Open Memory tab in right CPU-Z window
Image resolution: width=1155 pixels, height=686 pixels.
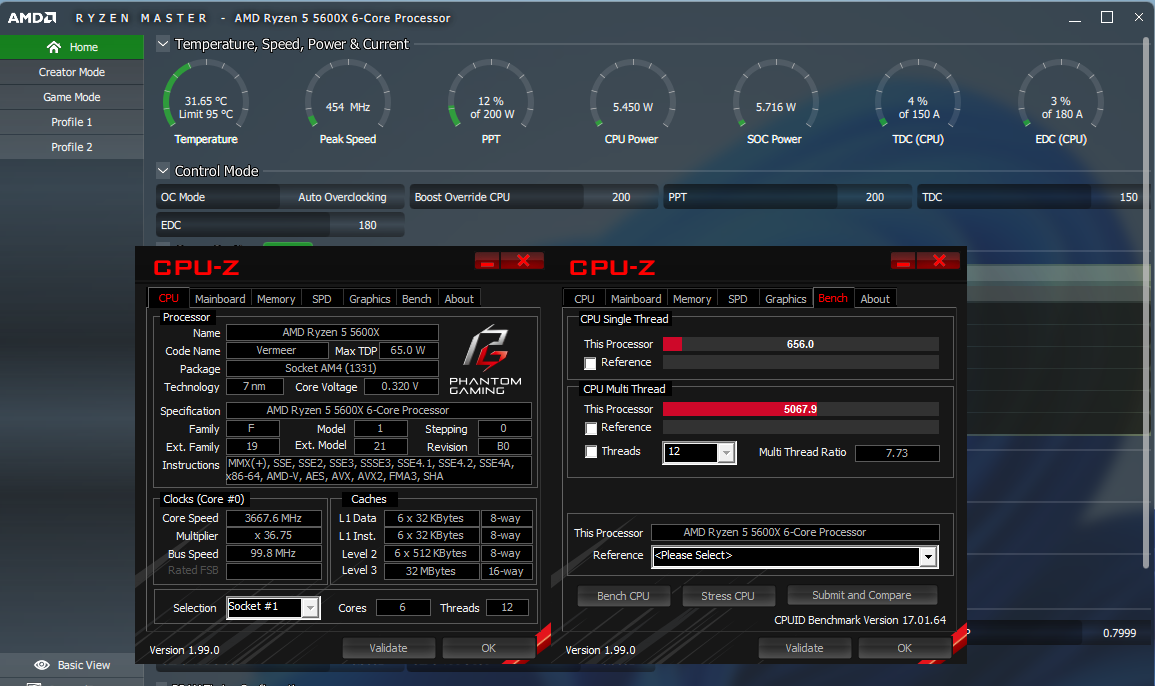[692, 298]
